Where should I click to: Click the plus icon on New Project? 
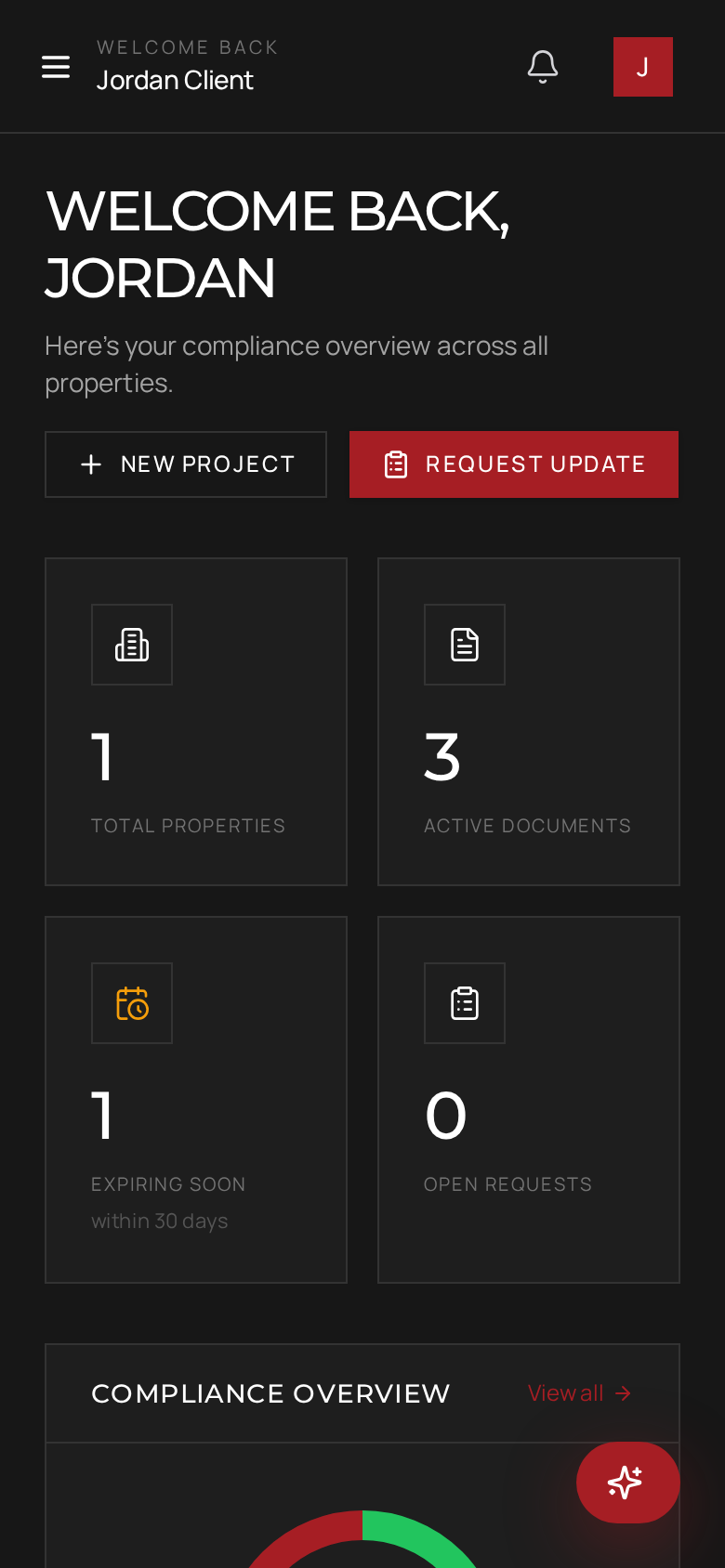pyautogui.click(x=91, y=464)
